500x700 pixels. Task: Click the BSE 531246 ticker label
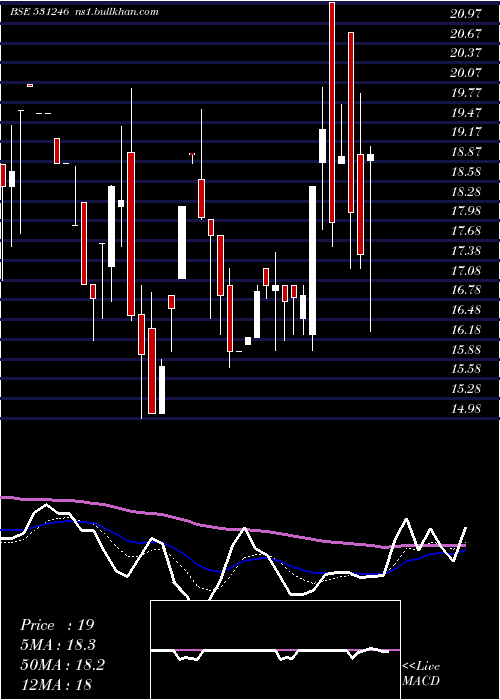point(40,12)
